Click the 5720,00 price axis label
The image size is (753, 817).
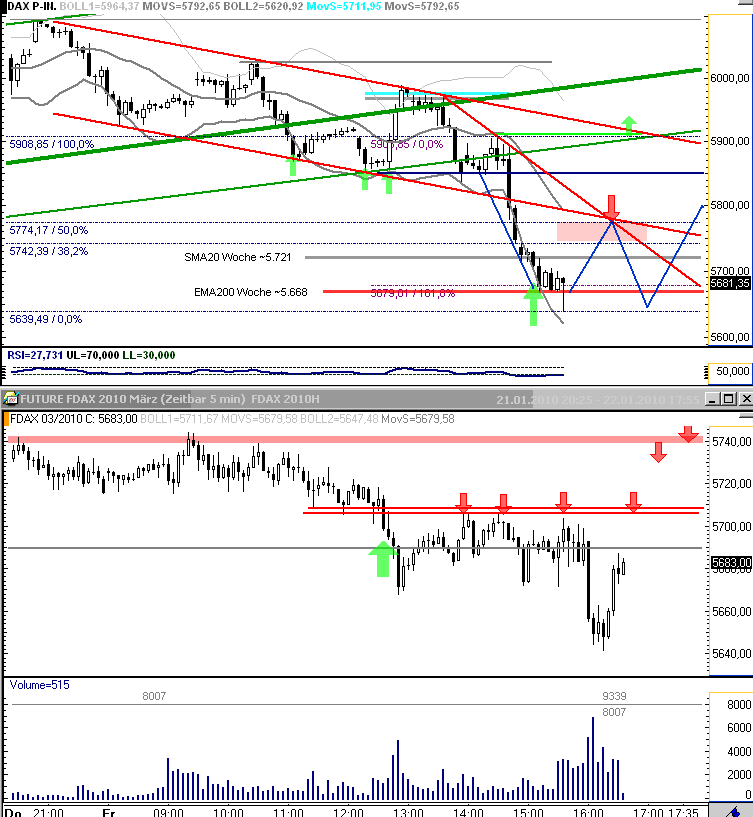coord(732,484)
